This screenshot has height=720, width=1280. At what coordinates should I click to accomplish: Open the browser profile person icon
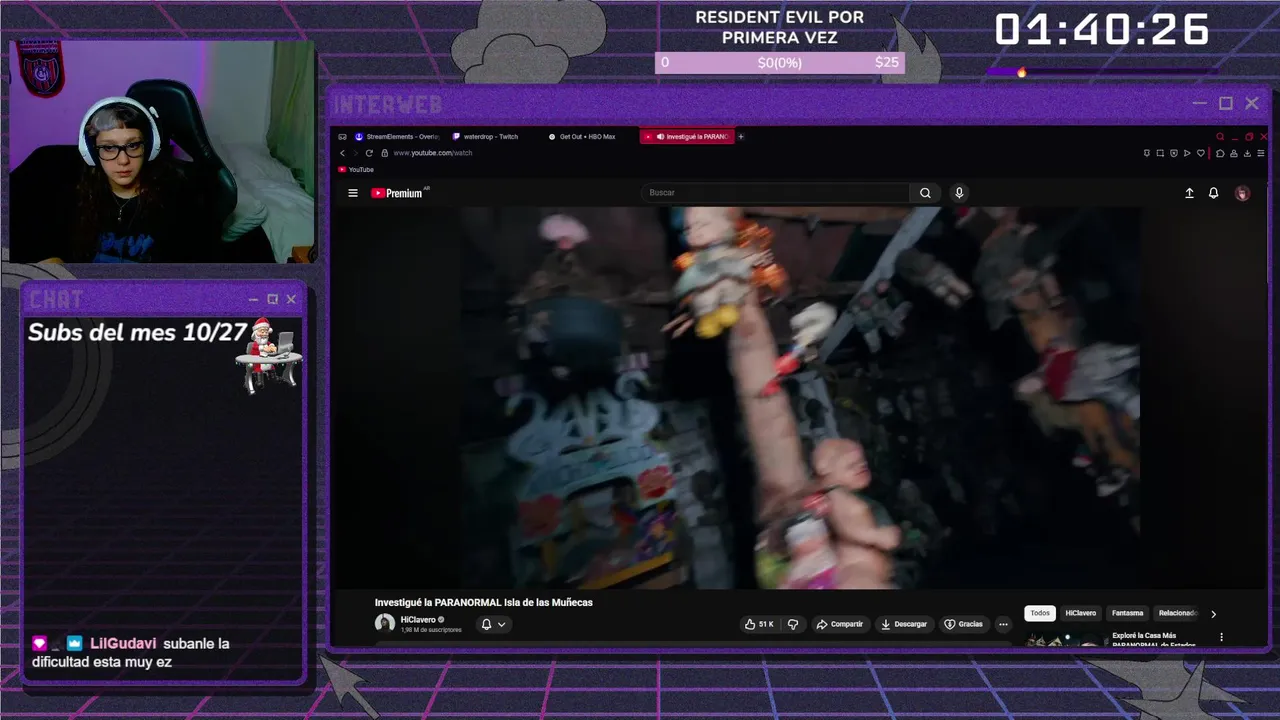(x=1234, y=153)
